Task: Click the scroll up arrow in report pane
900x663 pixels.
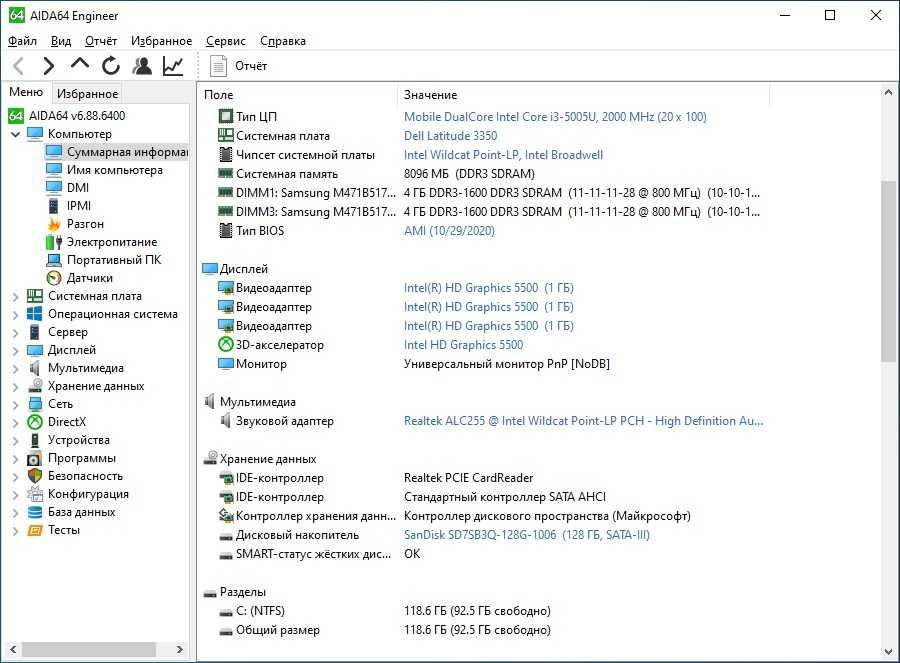Action: [x=888, y=92]
